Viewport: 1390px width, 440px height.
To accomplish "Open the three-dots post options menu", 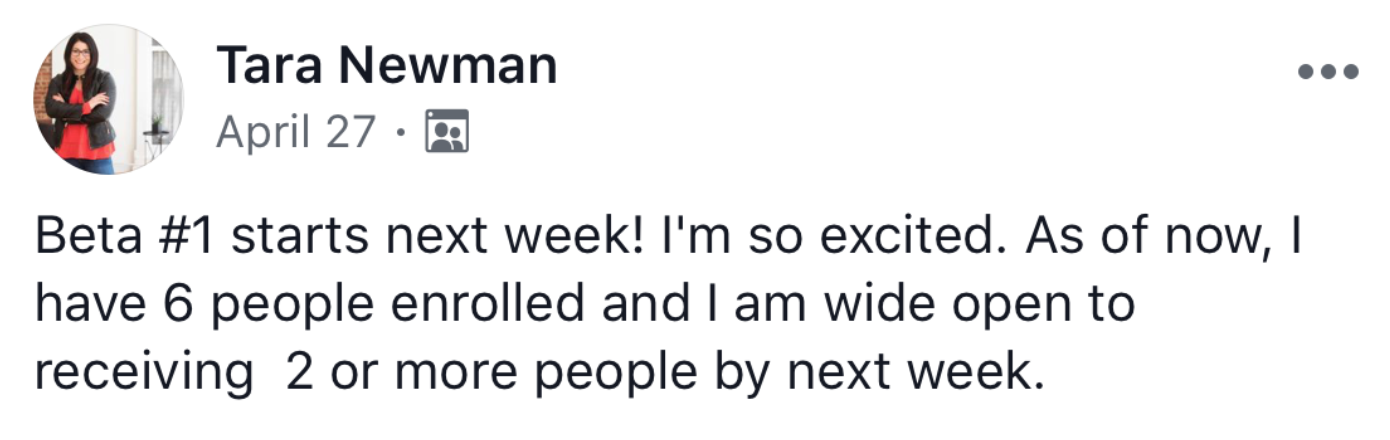I will (1327, 72).
